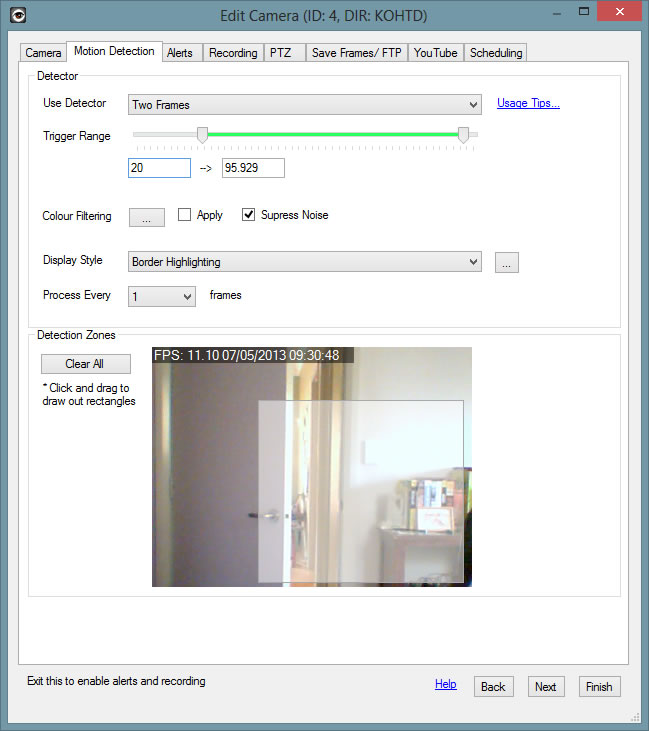Screen dimensions: 649x731
Task: Switch to the Alerts tab
Action: 180,53
